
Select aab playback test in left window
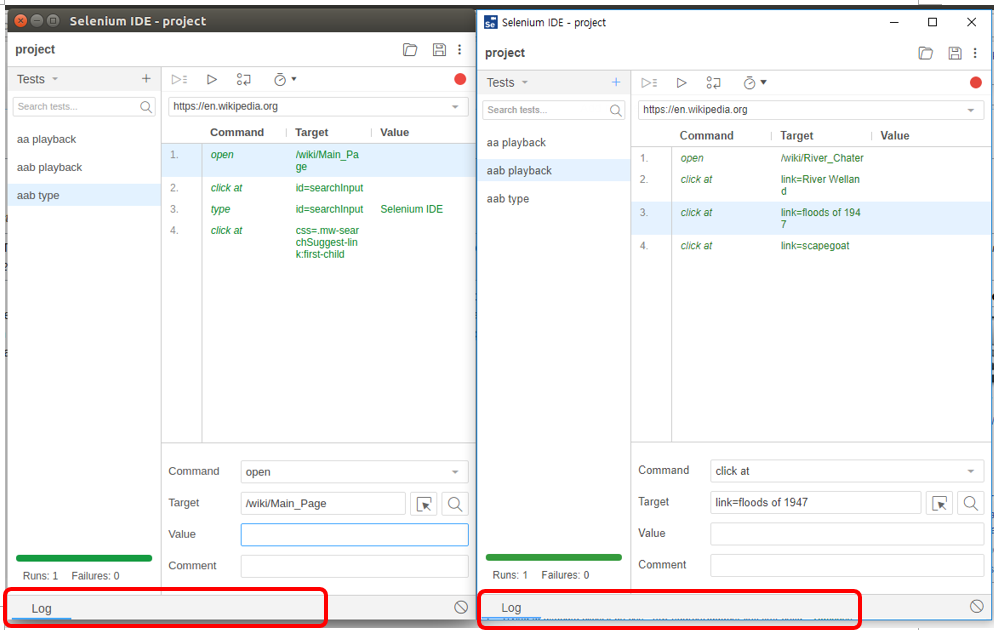84,167
